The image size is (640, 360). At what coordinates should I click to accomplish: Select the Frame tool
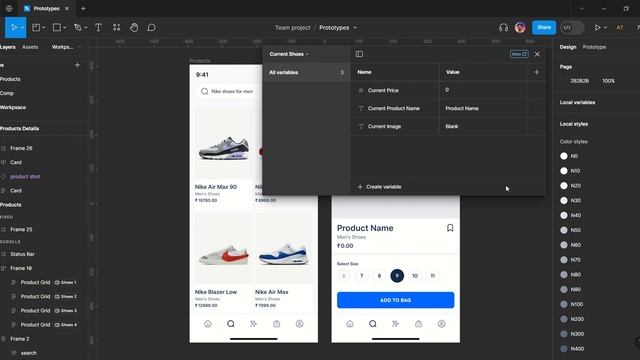tap(36, 27)
